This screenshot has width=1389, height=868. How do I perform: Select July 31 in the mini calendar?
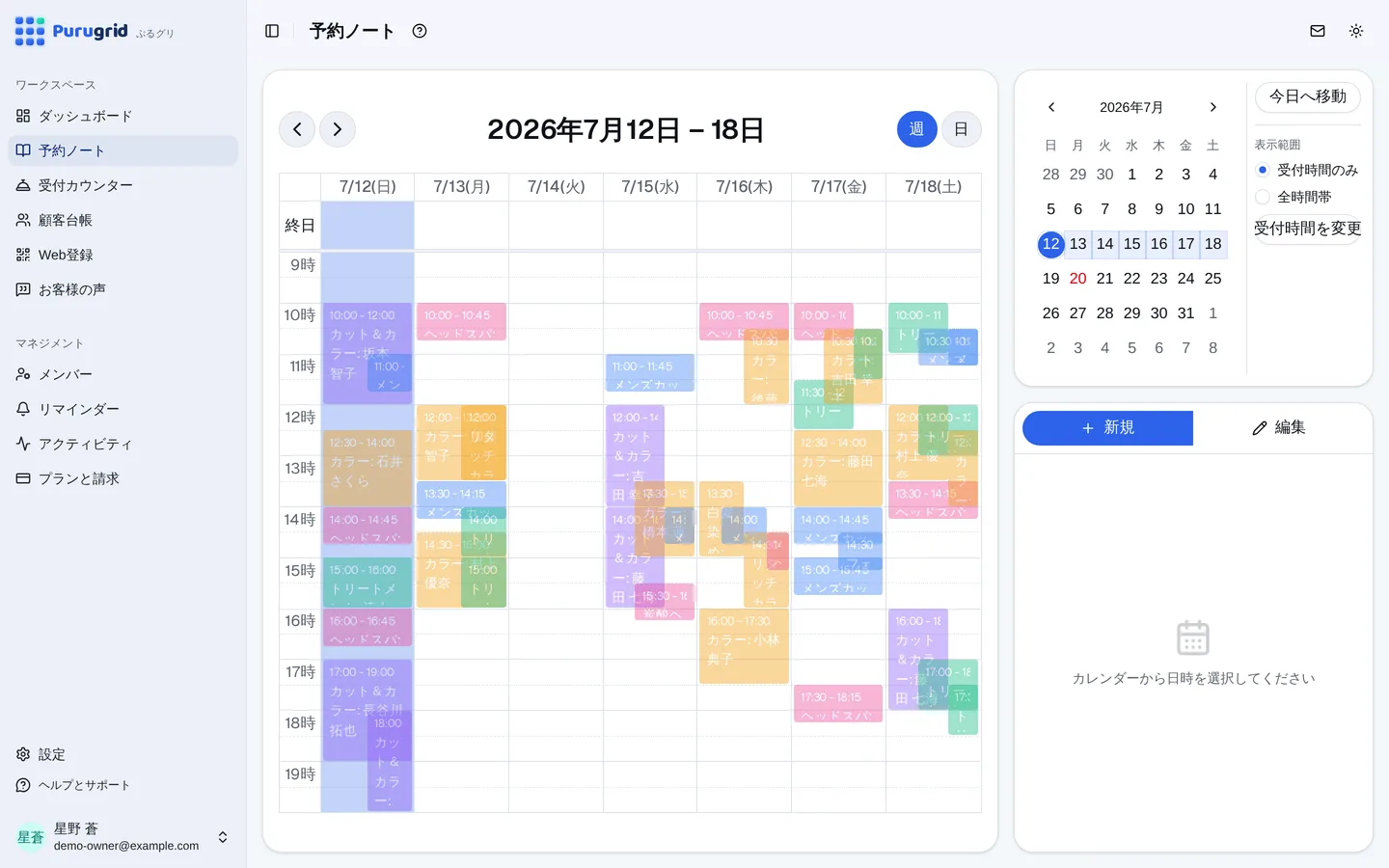click(1186, 313)
